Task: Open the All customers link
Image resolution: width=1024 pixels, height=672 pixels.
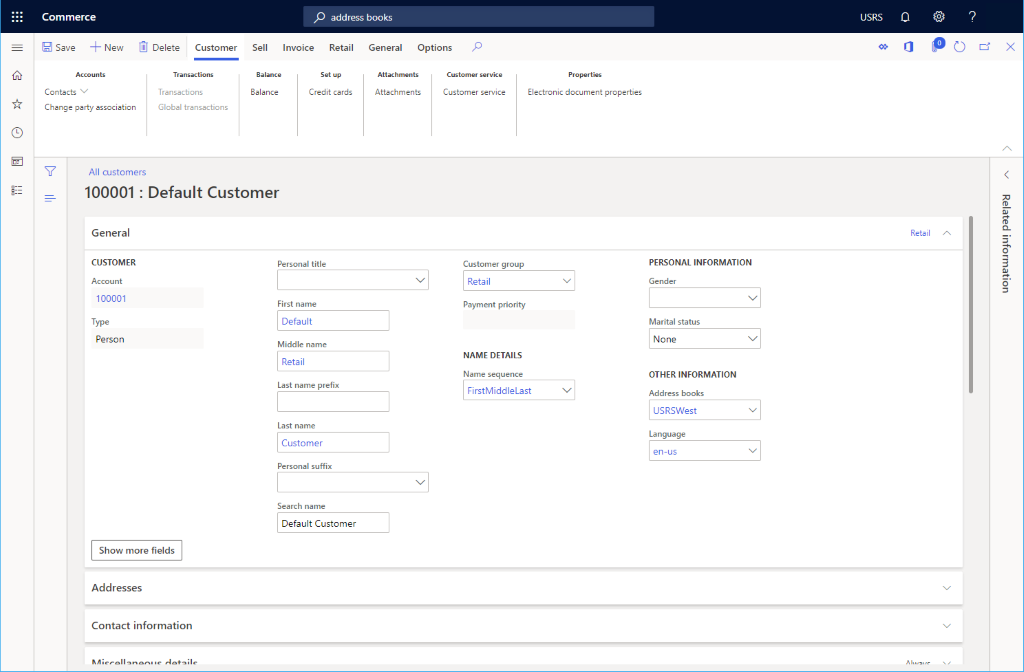Action: click(x=117, y=171)
